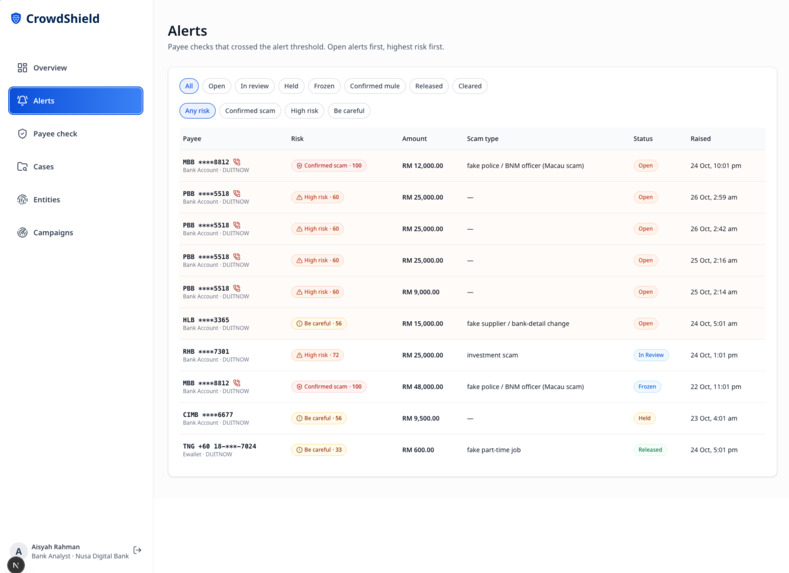Select the Any risk filter chip
The height and width of the screenshot is (573, 789).
pyautogui.click(x=197, y=111)
